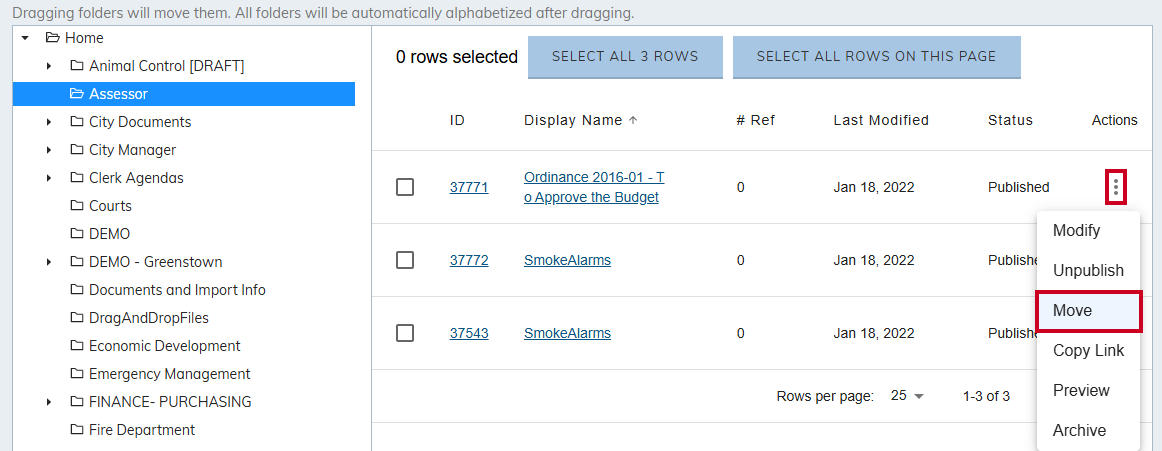Click the Display Name sort arrow
This screenshot has height=451, width=1162.
tap(633, 120)
